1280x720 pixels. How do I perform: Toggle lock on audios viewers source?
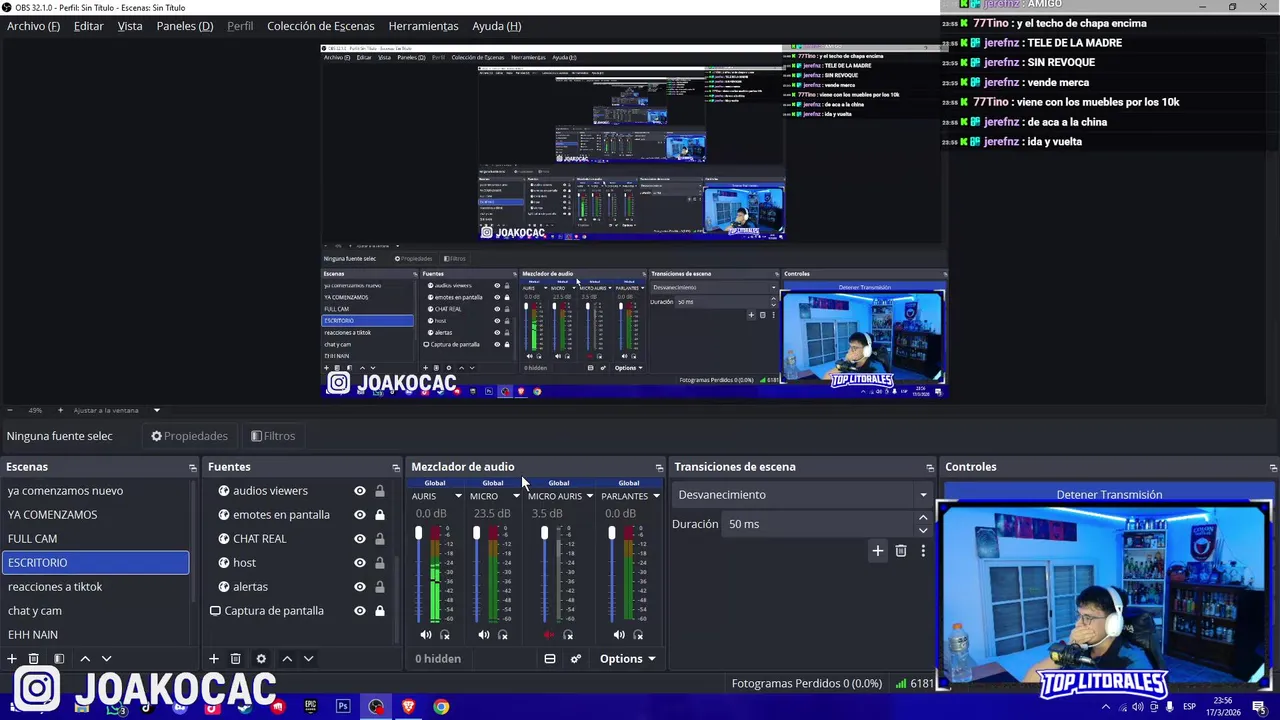pos(380,491)
